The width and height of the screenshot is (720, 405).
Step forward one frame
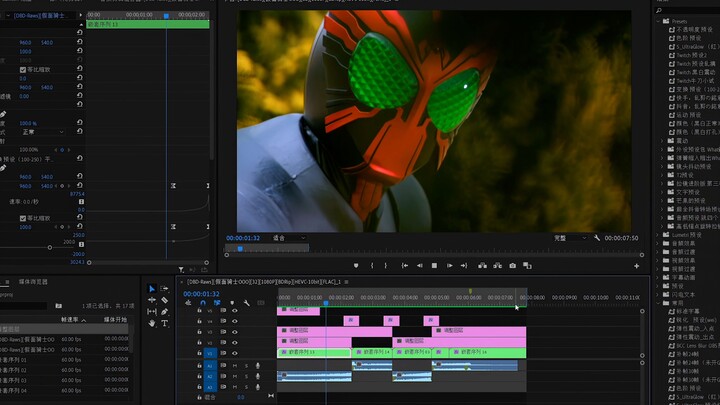[450, 265]
